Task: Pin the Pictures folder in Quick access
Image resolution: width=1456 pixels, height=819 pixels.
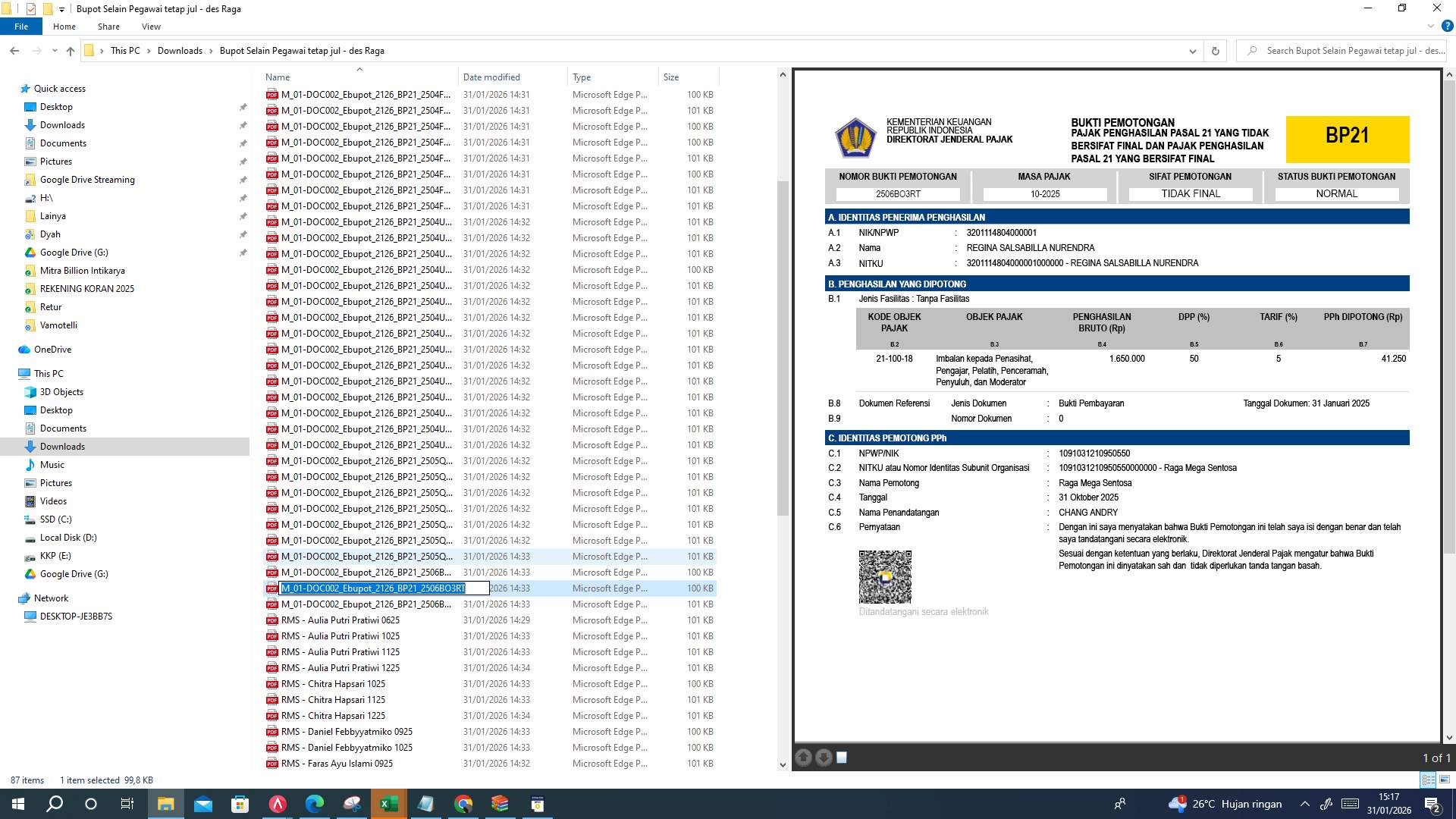Action: point(243,161)
